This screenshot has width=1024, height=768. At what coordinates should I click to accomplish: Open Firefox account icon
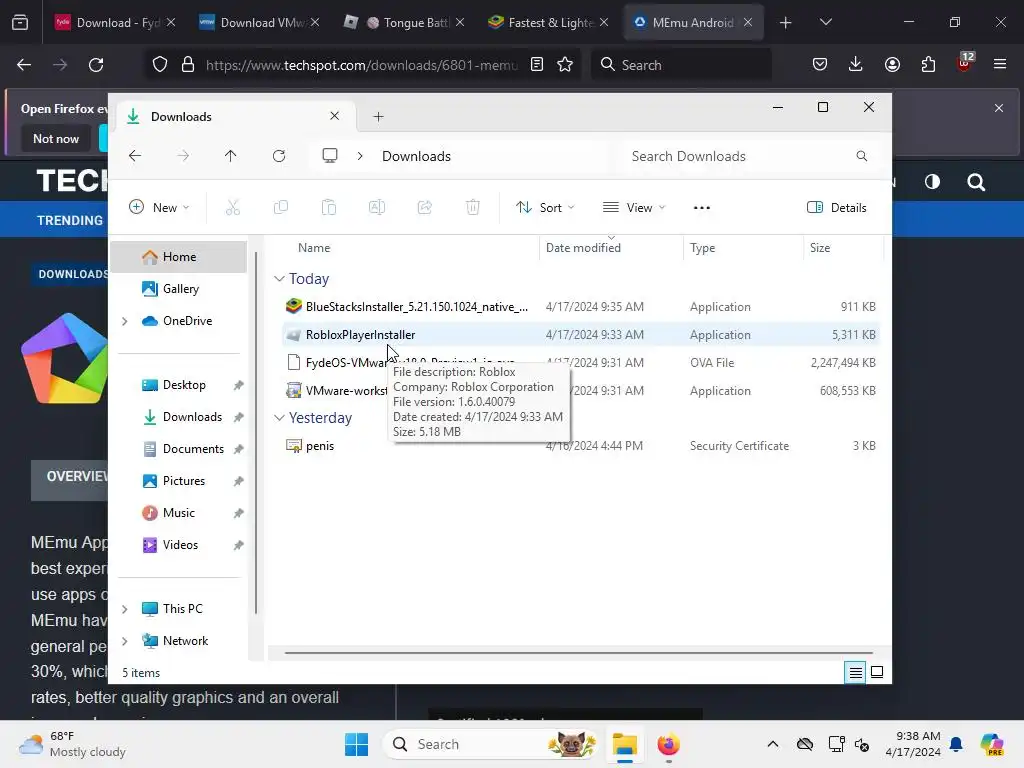[892, 65]
